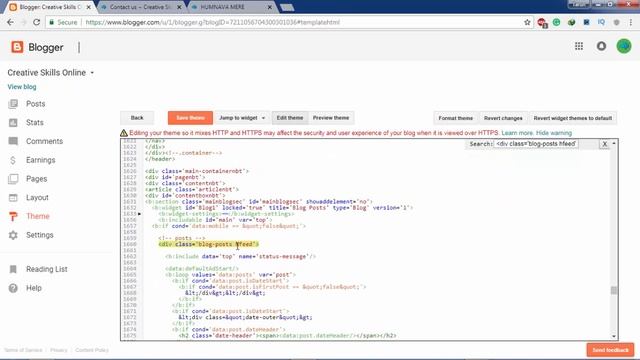
Task: Click the IQ extension icon
Action: click(x=601, y=22)
